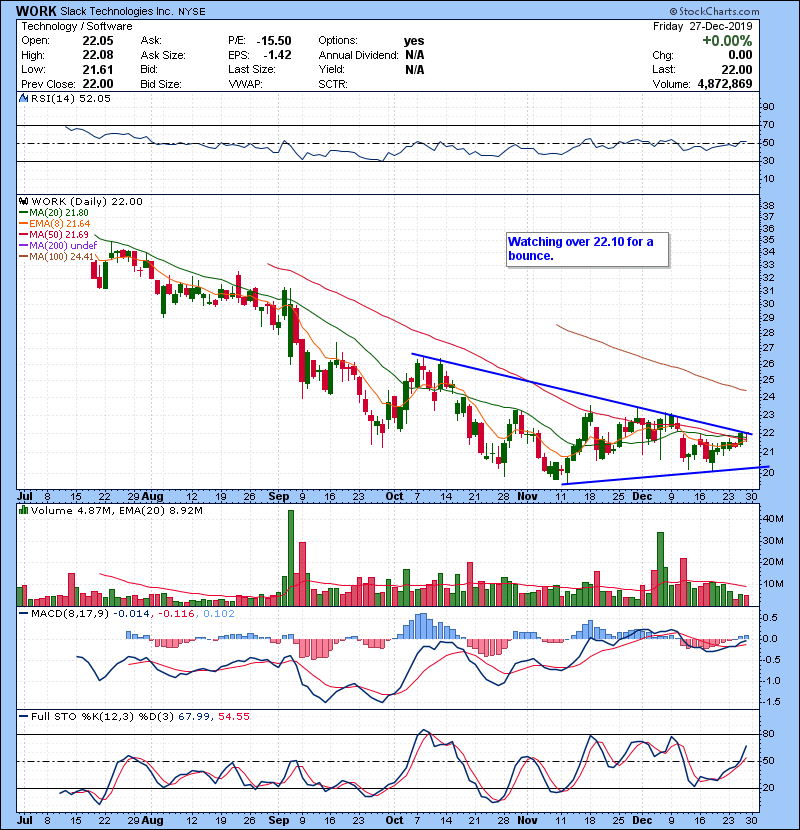The image size is (800, 830).
Task: Click the MACD signal value -0.116
Action: [177, 614]
